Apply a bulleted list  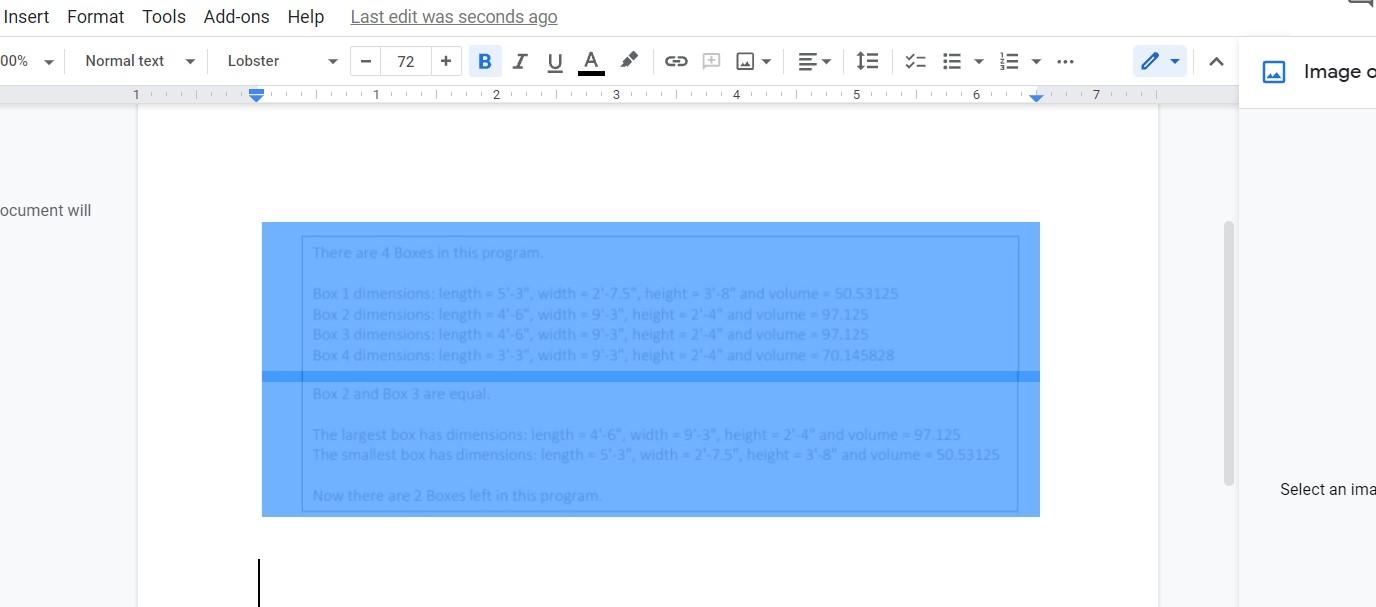[951, 61]
